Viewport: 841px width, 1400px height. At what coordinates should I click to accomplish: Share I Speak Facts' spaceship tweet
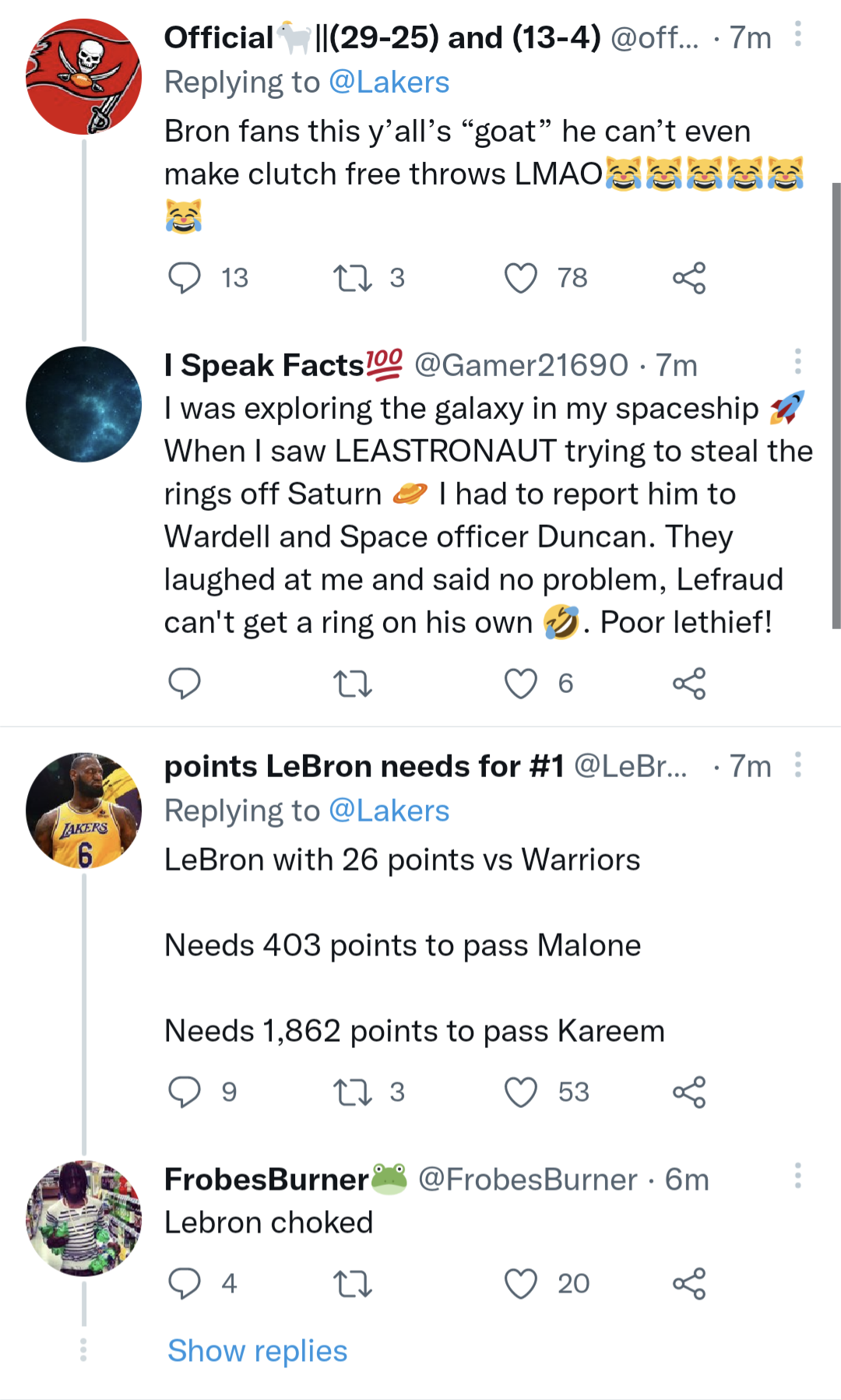[x=691, y=684]
